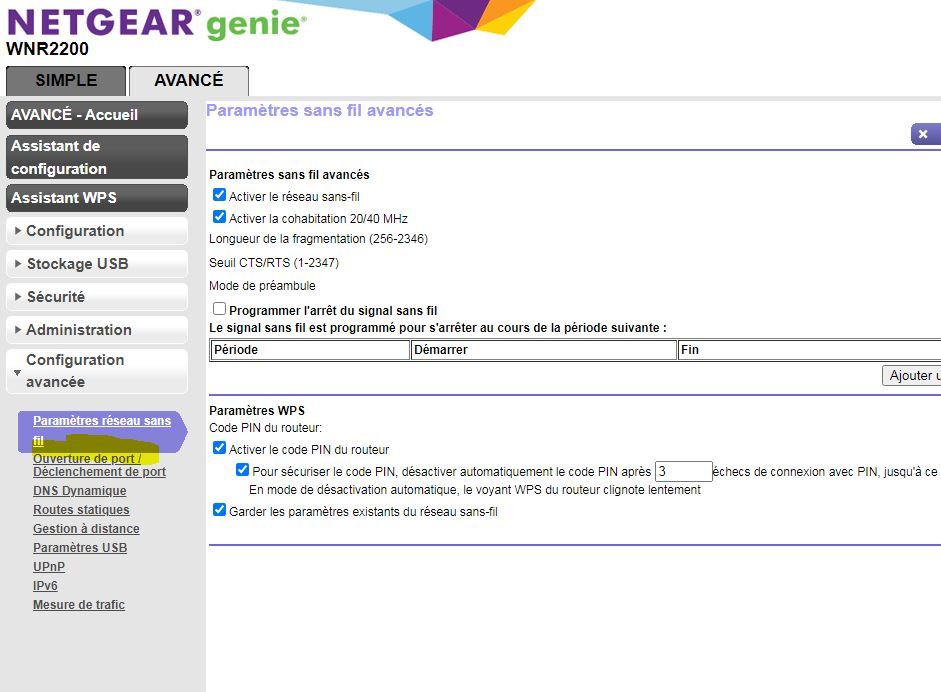Screen dimensions: 941x692
Task: Click the Code PIN du routeur label
Action: coord(265,428)
